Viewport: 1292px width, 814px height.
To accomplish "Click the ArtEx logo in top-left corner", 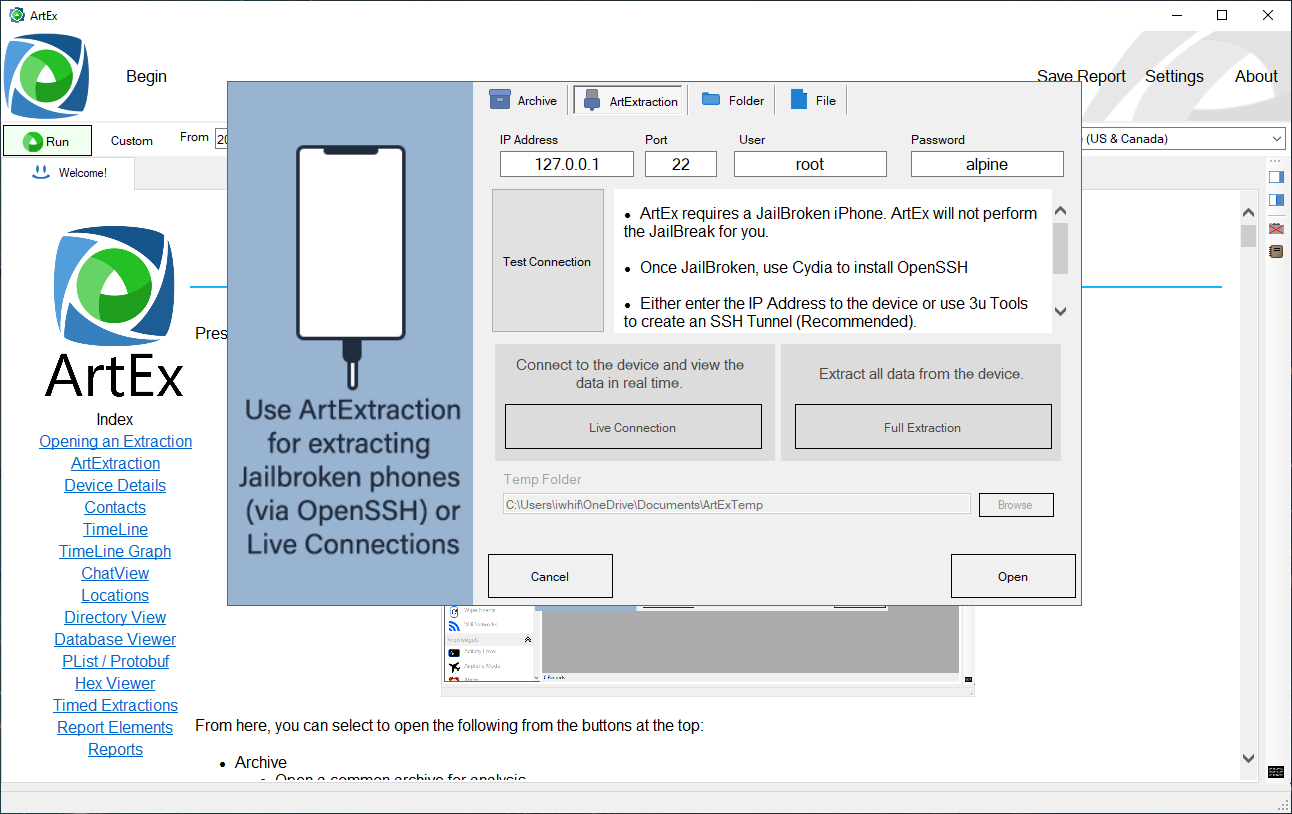I will click(46, 76).
